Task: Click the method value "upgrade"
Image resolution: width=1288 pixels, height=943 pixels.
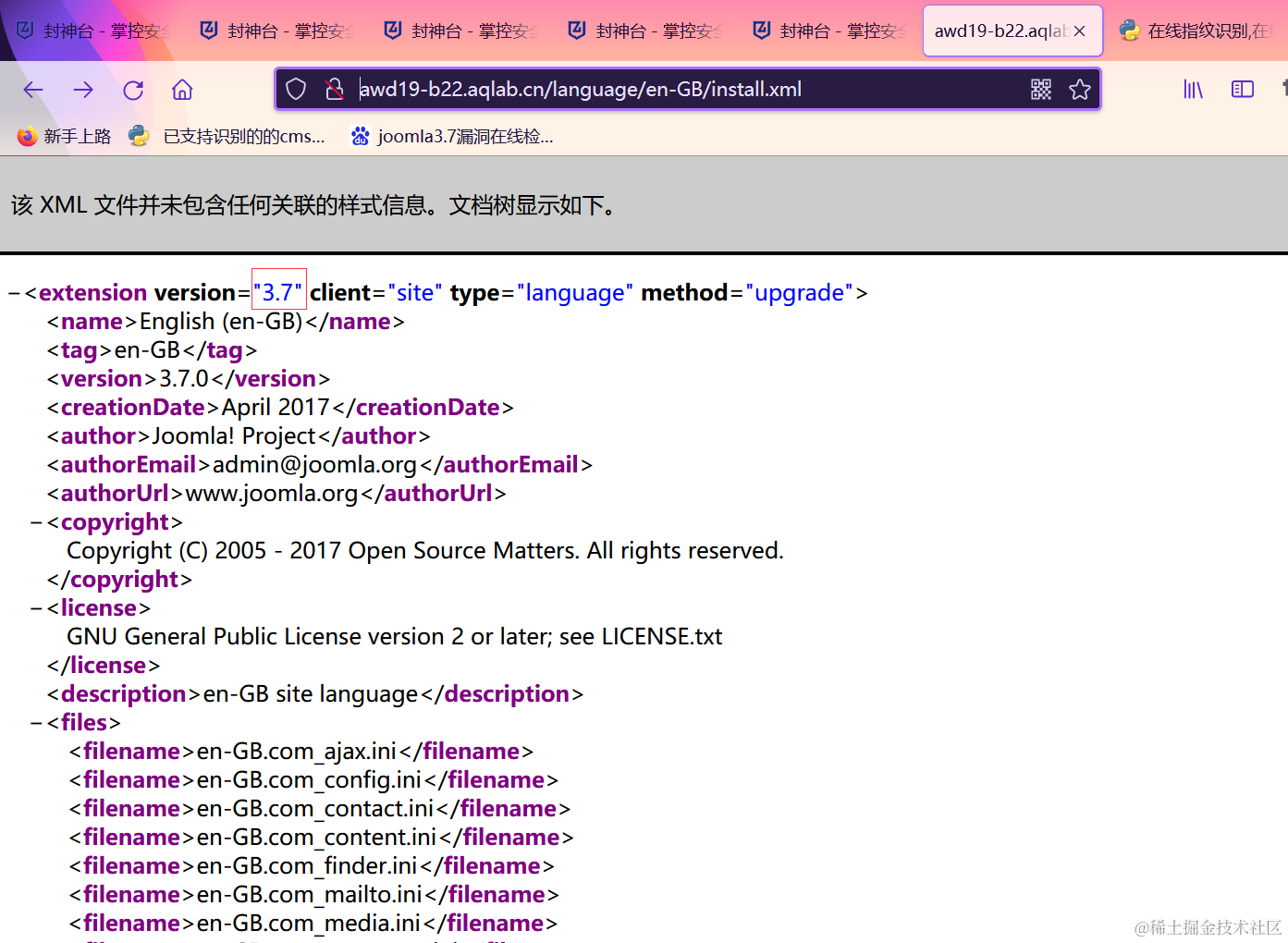Action: [799, 293]
